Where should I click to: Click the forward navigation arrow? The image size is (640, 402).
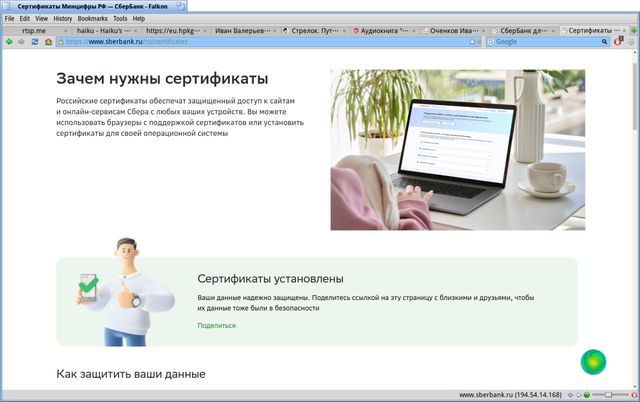click(x=21, y=42)
